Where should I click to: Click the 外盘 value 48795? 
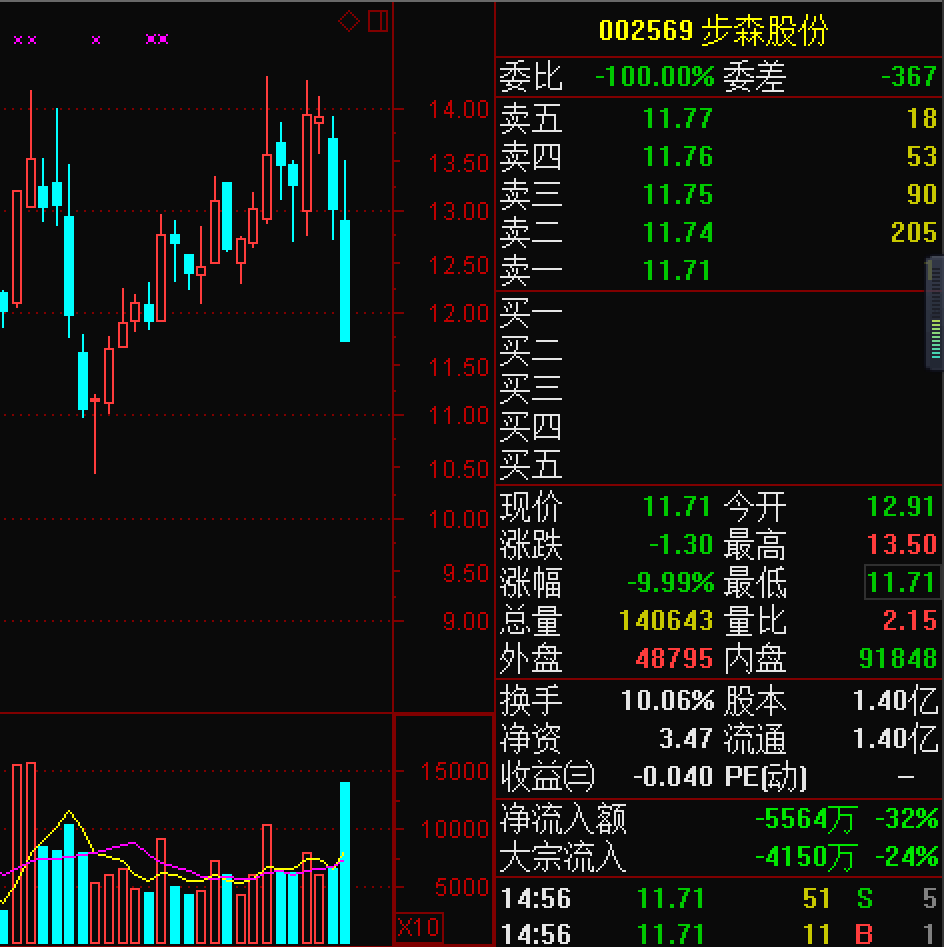674,659
